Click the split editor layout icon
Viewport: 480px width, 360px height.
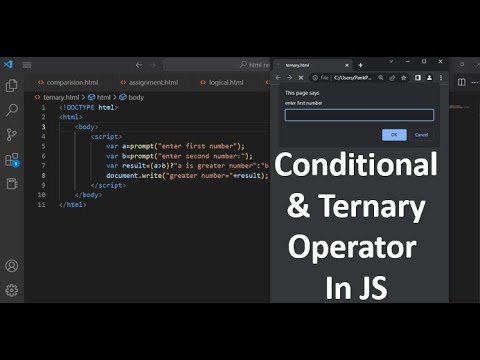pyautogui.click(x=462, y=82)
